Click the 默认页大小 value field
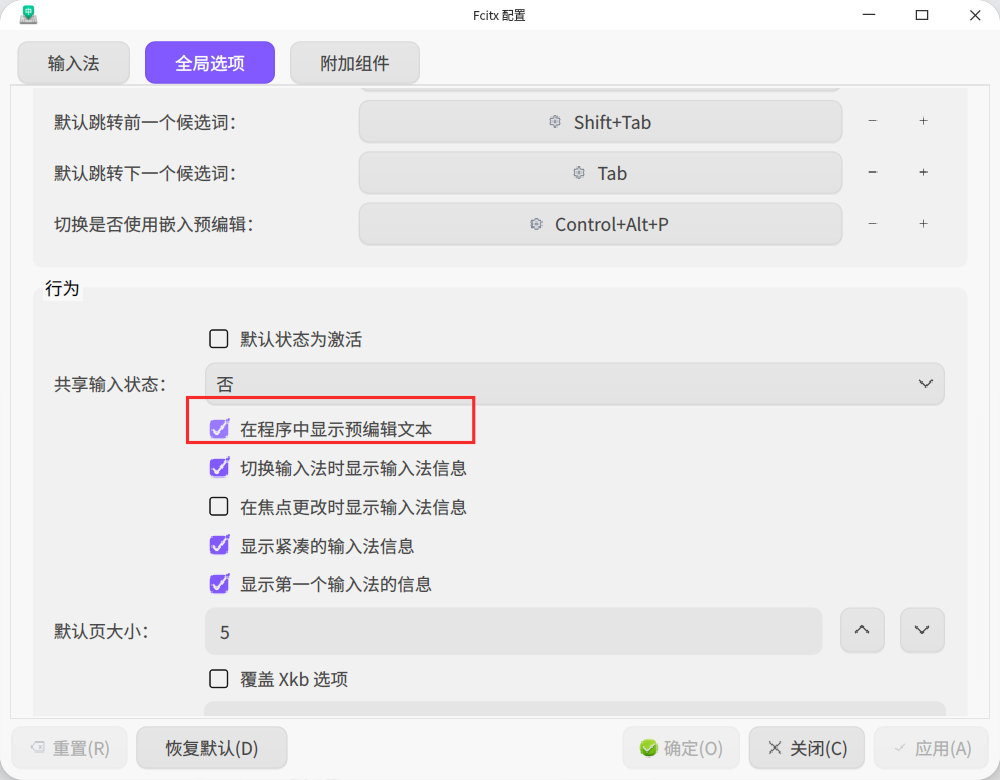1000x780 pixels. [513, 631]
